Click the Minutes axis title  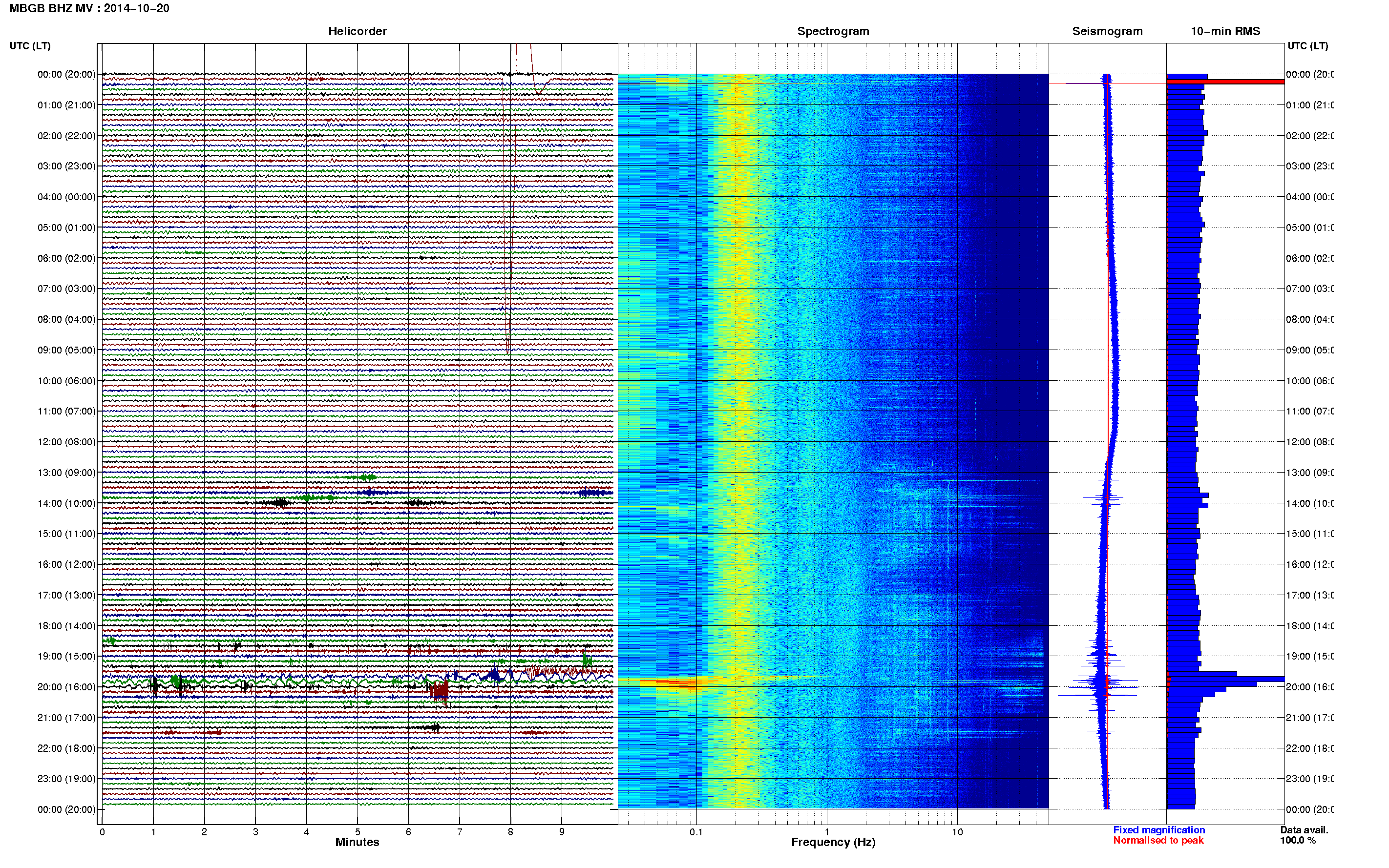[357, 842]
